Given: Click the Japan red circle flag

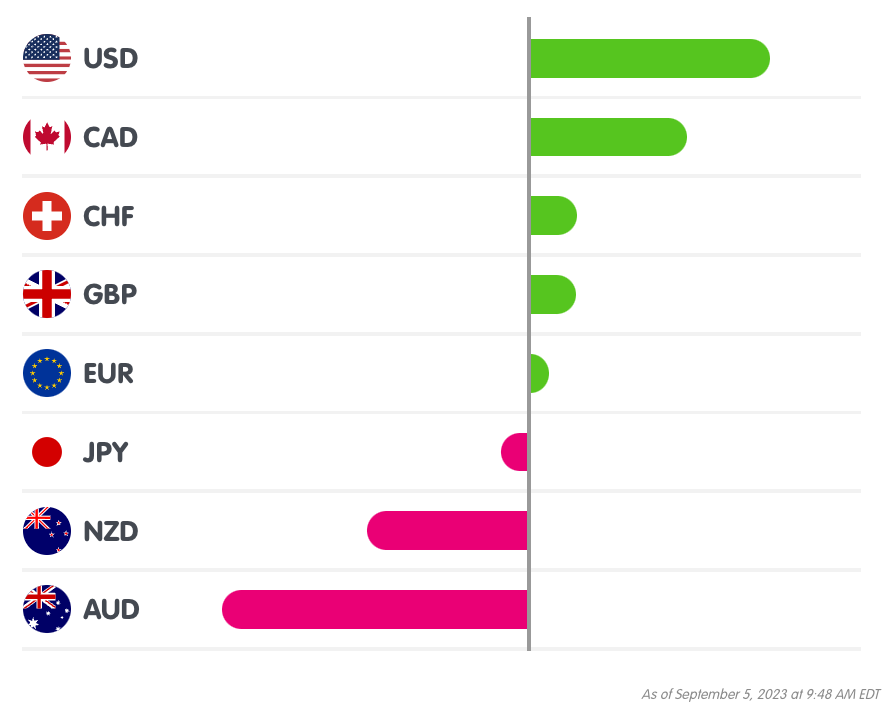Looking at the screenshot, I should click(x=47, y=452).
